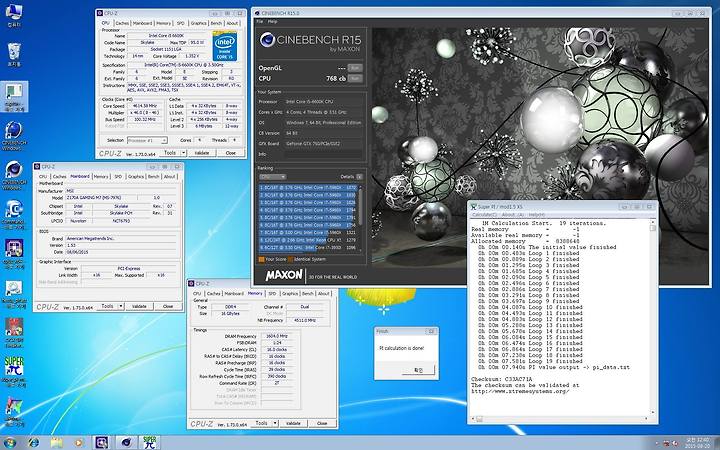This screenshot has width=720, height=450.
Task: Switch to the Super PI taskbar button
Action: [x=149, y=442]
